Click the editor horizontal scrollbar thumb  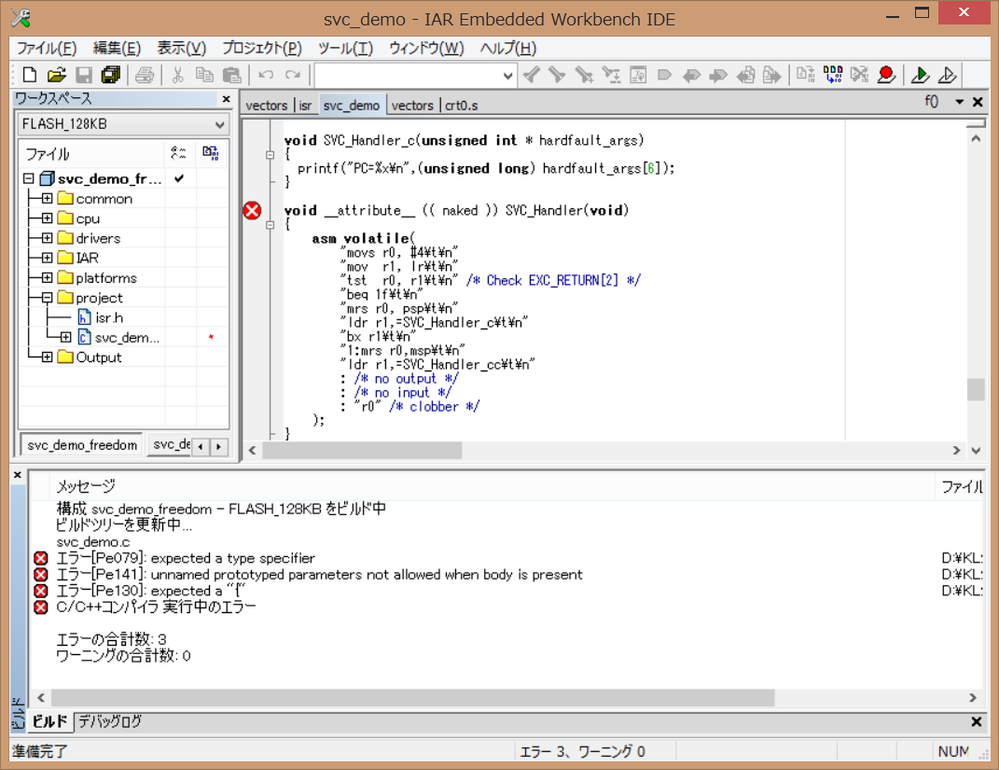(363, 450)
